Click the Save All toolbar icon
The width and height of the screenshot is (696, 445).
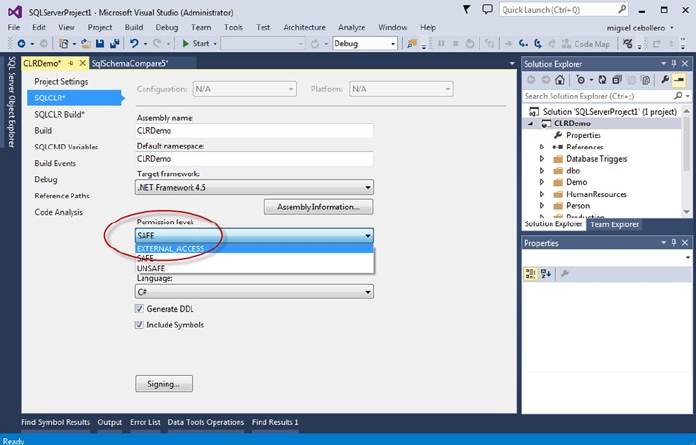115,43
